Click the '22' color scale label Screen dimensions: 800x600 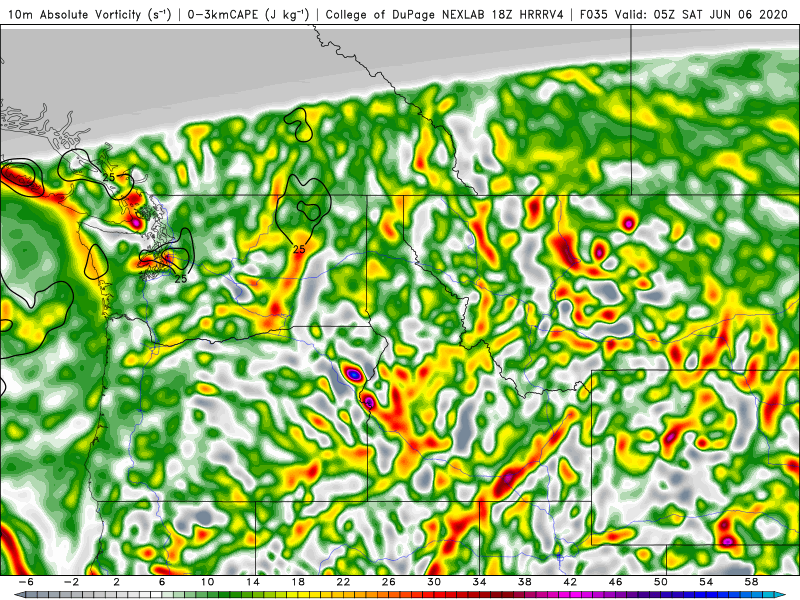[343, 582]
